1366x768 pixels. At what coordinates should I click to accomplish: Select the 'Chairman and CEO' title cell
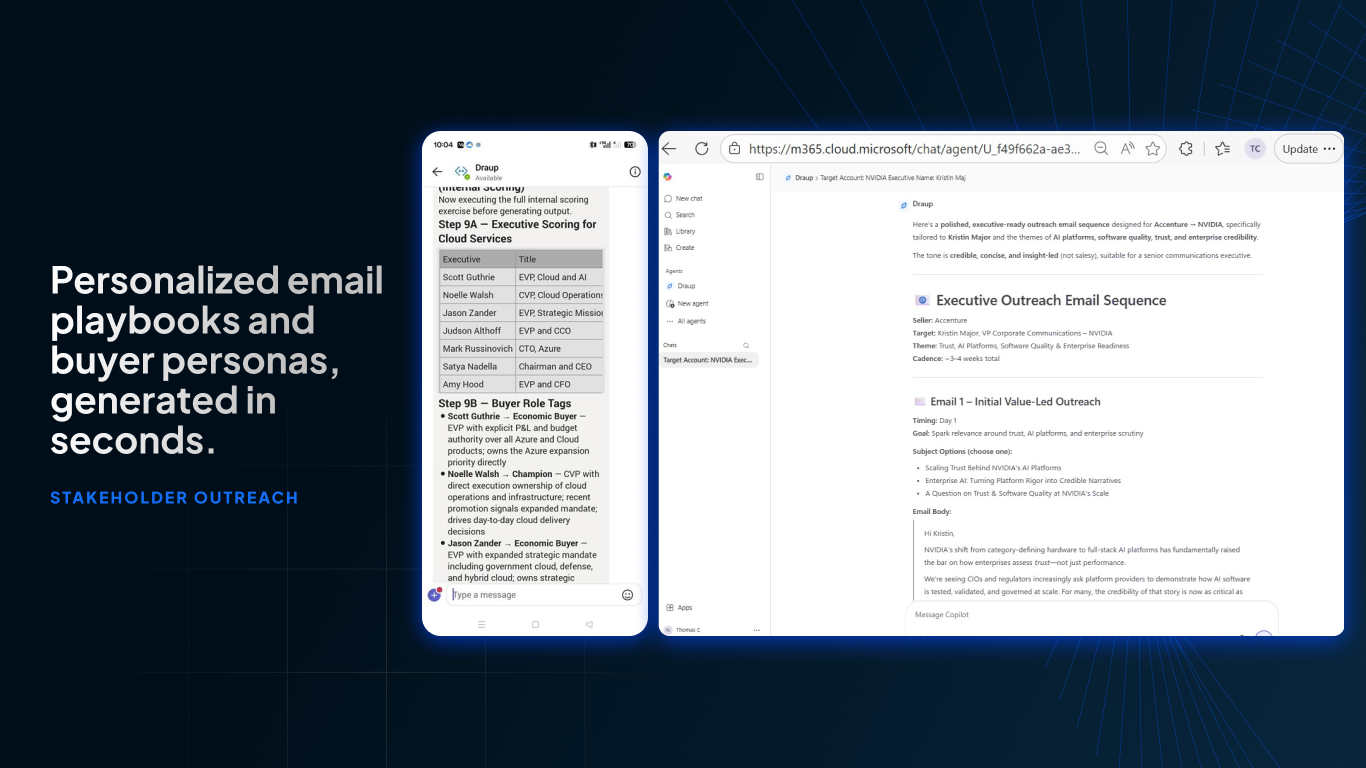coord(558,367)
